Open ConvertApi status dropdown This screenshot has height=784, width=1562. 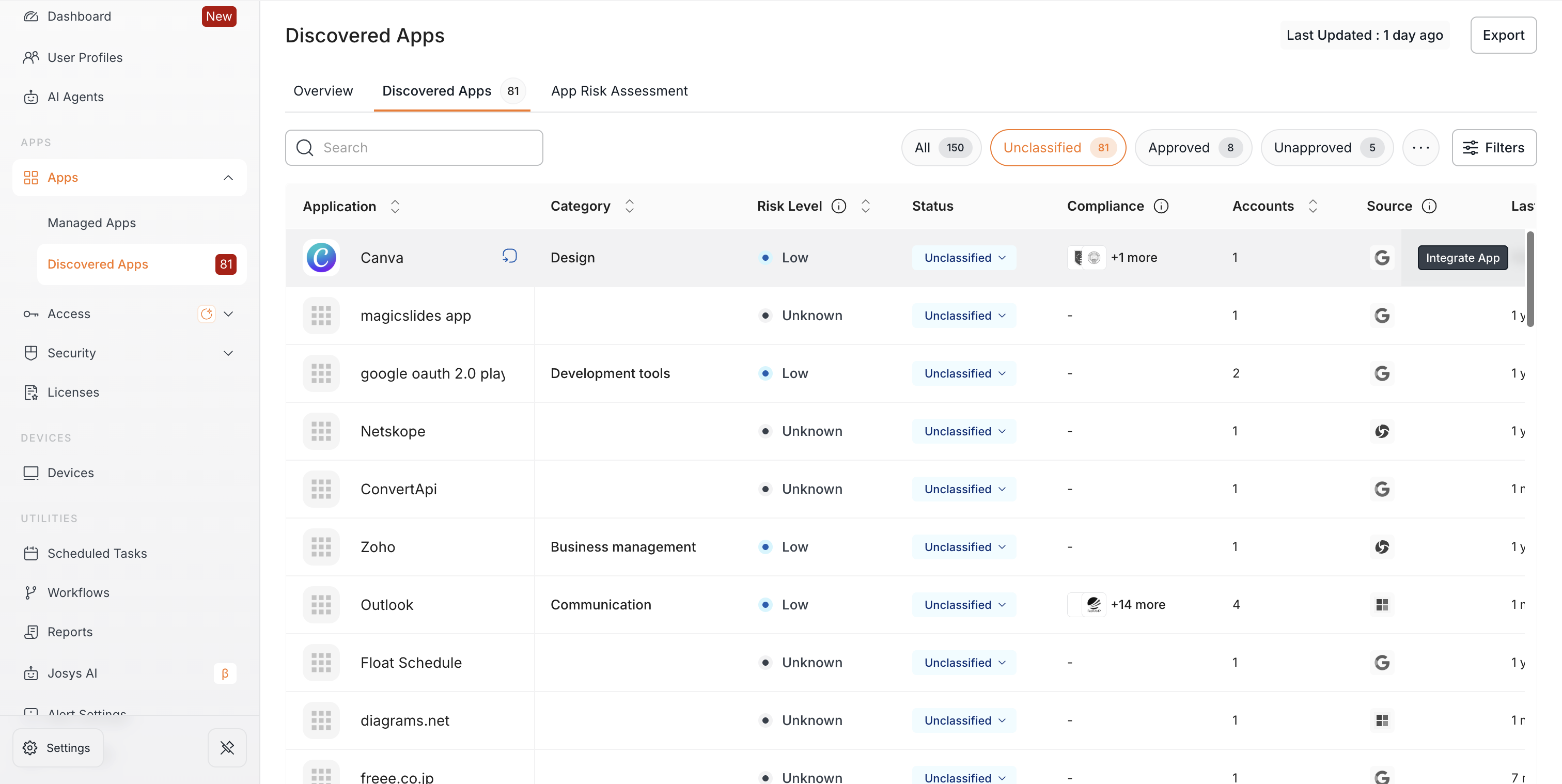point(964,489)
